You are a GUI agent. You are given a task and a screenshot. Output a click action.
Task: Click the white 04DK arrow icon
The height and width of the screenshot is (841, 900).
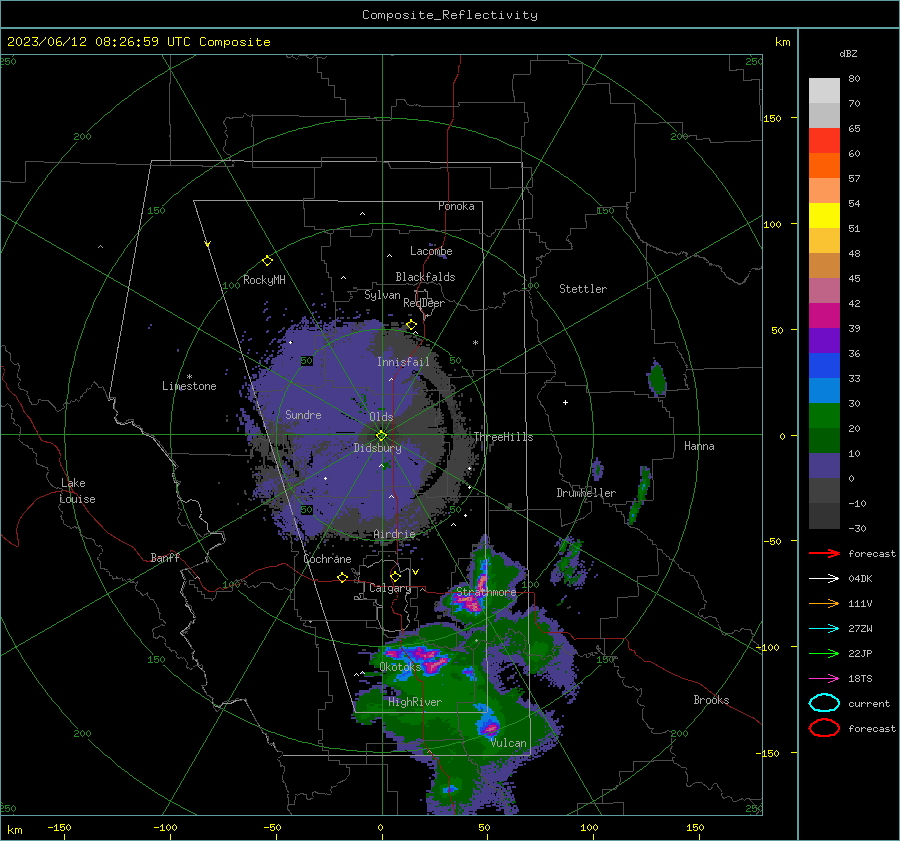click(824, 578)
